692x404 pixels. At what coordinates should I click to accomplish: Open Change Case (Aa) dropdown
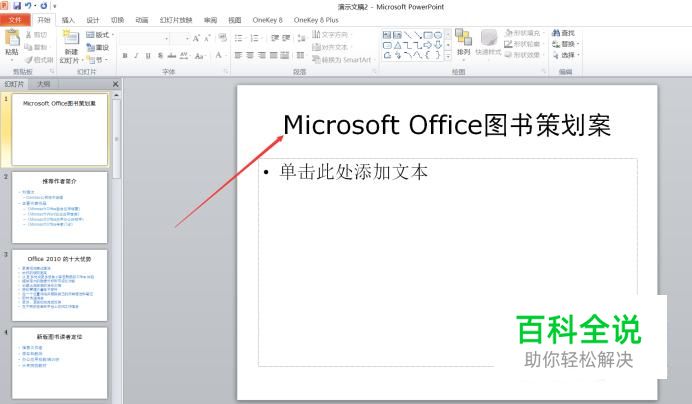(199, 56)
